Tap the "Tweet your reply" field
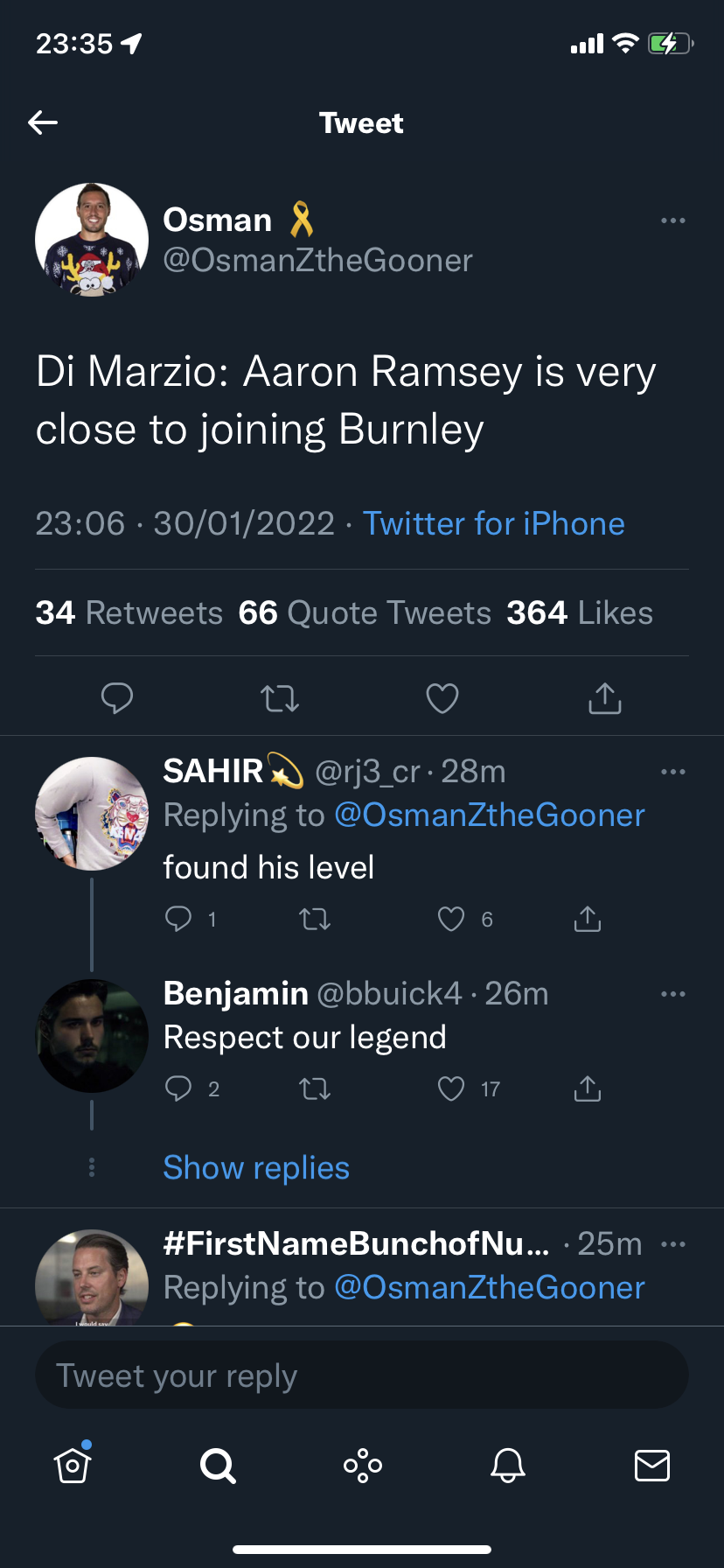Screen dimensions: 724x1568 [362, 1375]
